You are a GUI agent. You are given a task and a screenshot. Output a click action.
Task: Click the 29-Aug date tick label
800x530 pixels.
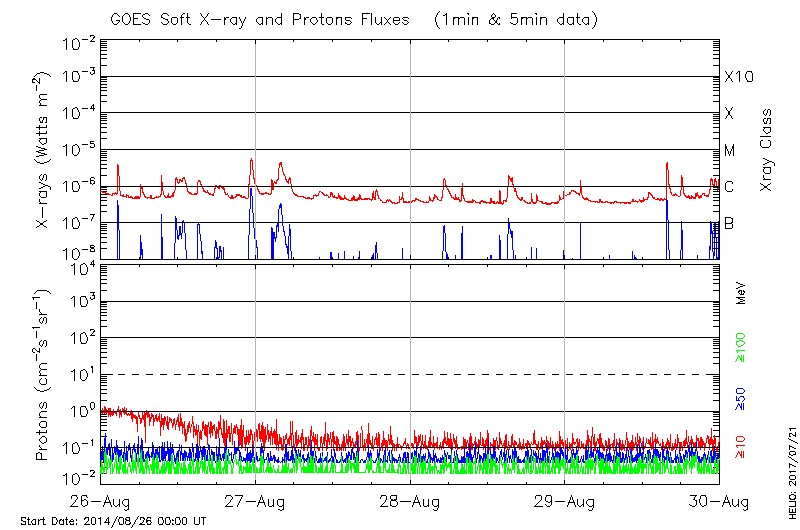click(565, 500)
